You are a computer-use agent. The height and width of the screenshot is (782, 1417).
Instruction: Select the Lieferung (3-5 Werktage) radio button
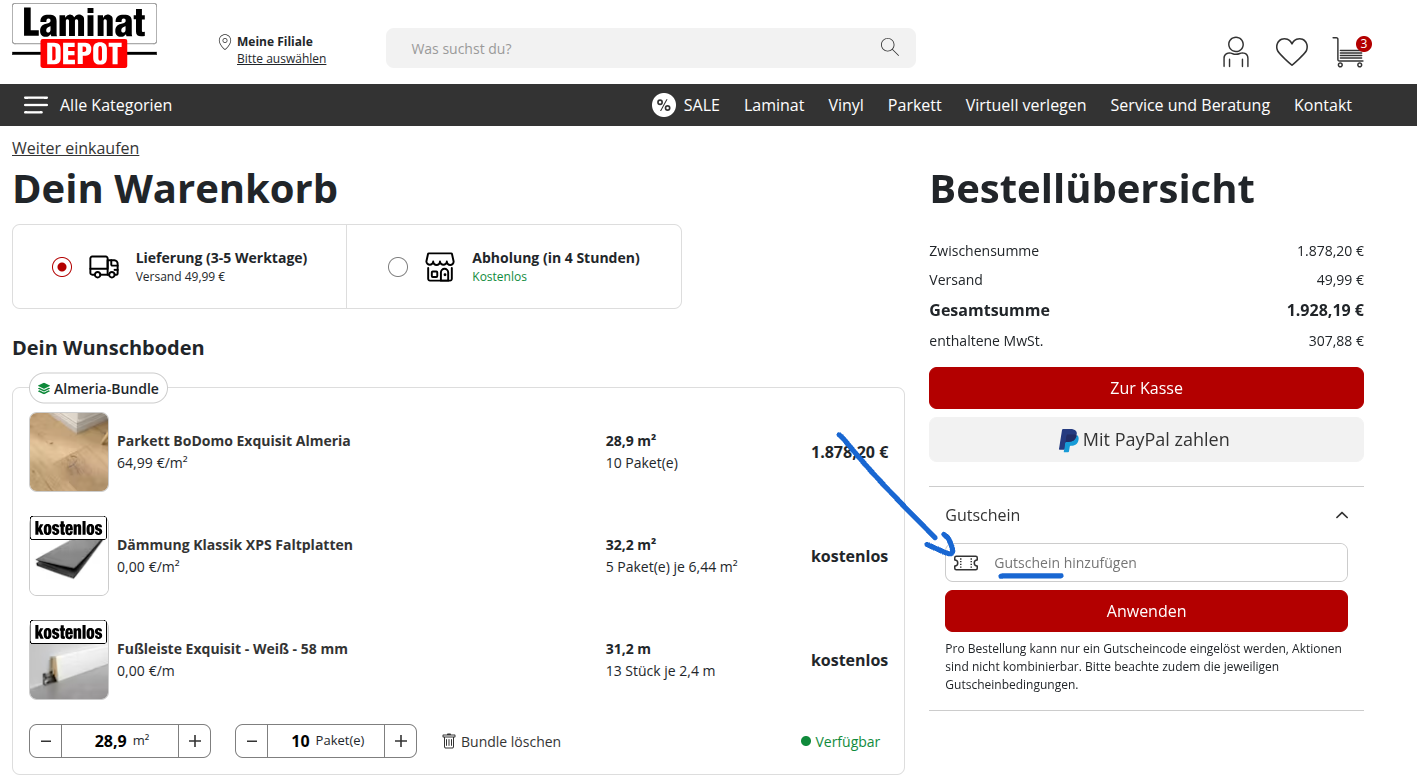tap(62, 267)
